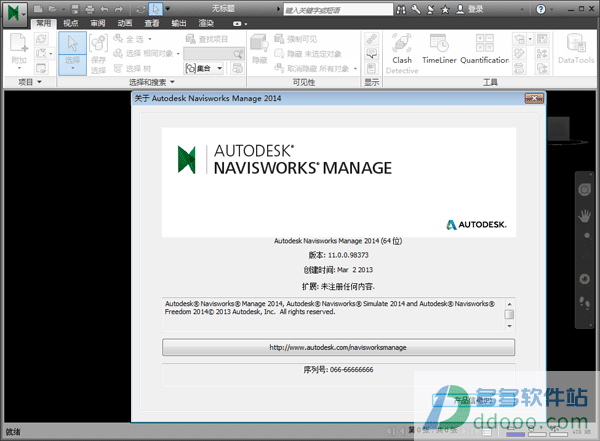Click the http://www.autodesk.com/navisworksmanage link button
Screen dimensions: 600x441
tap(338, 347)
